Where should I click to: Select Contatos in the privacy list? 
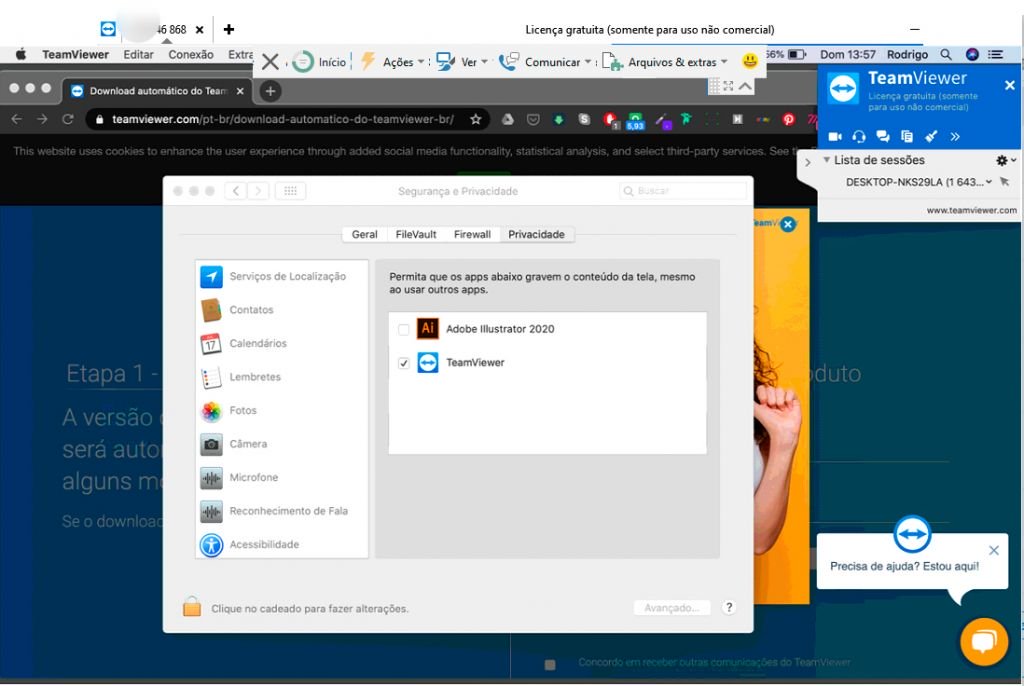click(281, 310)
